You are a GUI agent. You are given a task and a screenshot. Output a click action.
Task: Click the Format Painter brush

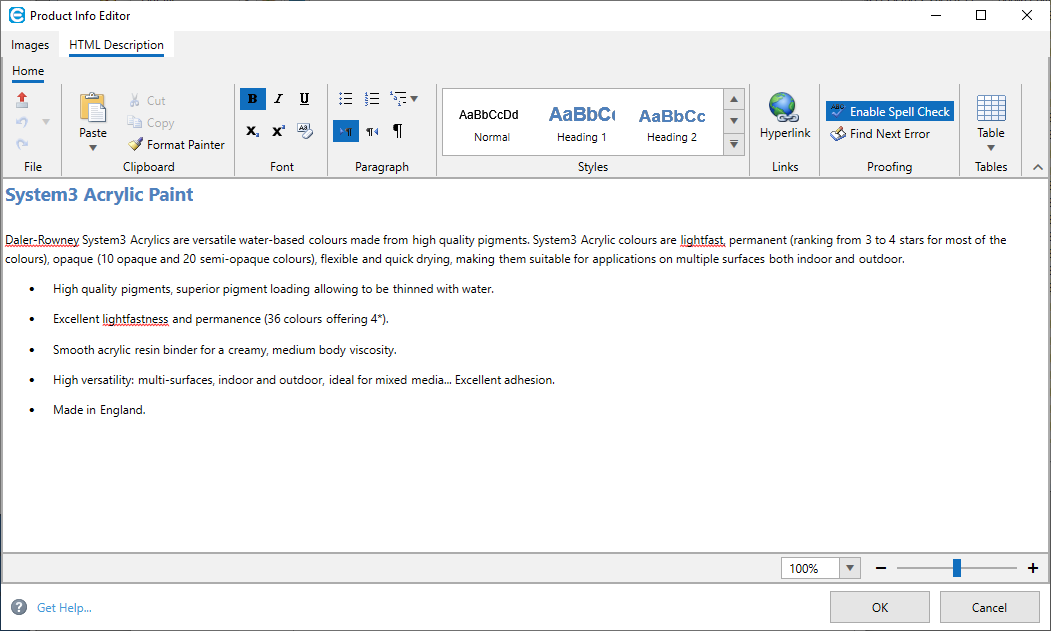(176, 145)
